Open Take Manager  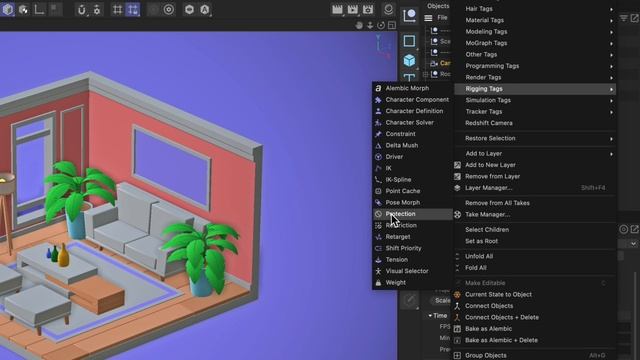coord(535,214)
